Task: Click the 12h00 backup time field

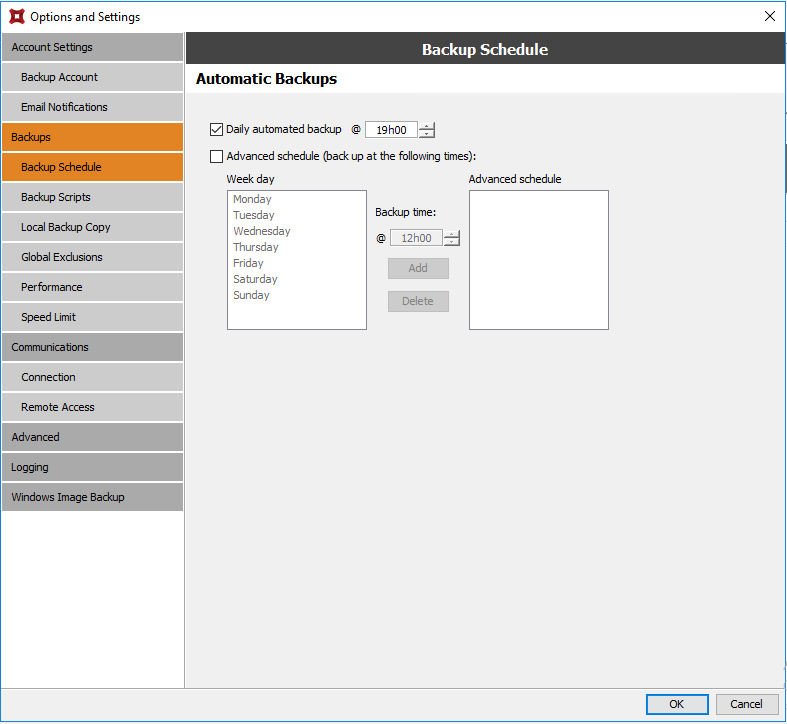Action: (416, 238)
